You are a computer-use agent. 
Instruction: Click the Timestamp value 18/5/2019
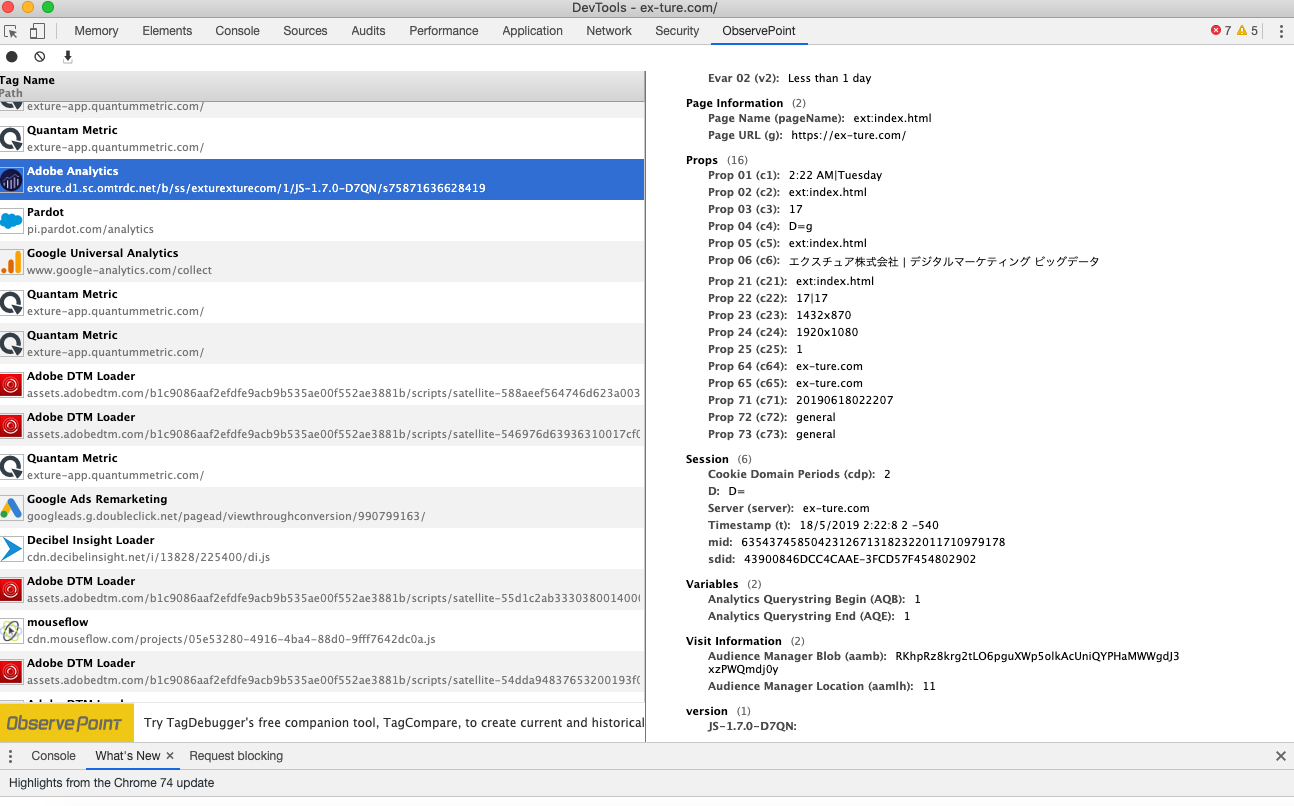869,525
